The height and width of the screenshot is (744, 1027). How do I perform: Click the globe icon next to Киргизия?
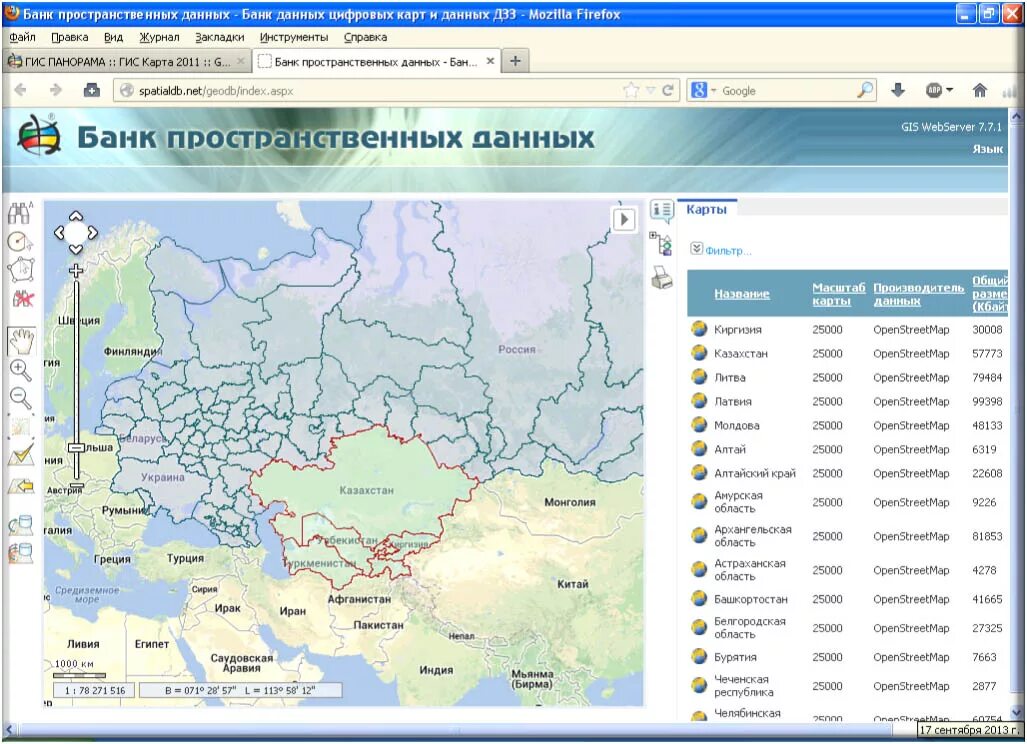point(699,329)
